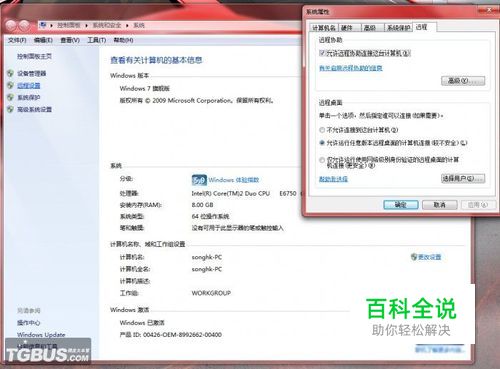Click the Forward navigation arrow button

point(24,25)
